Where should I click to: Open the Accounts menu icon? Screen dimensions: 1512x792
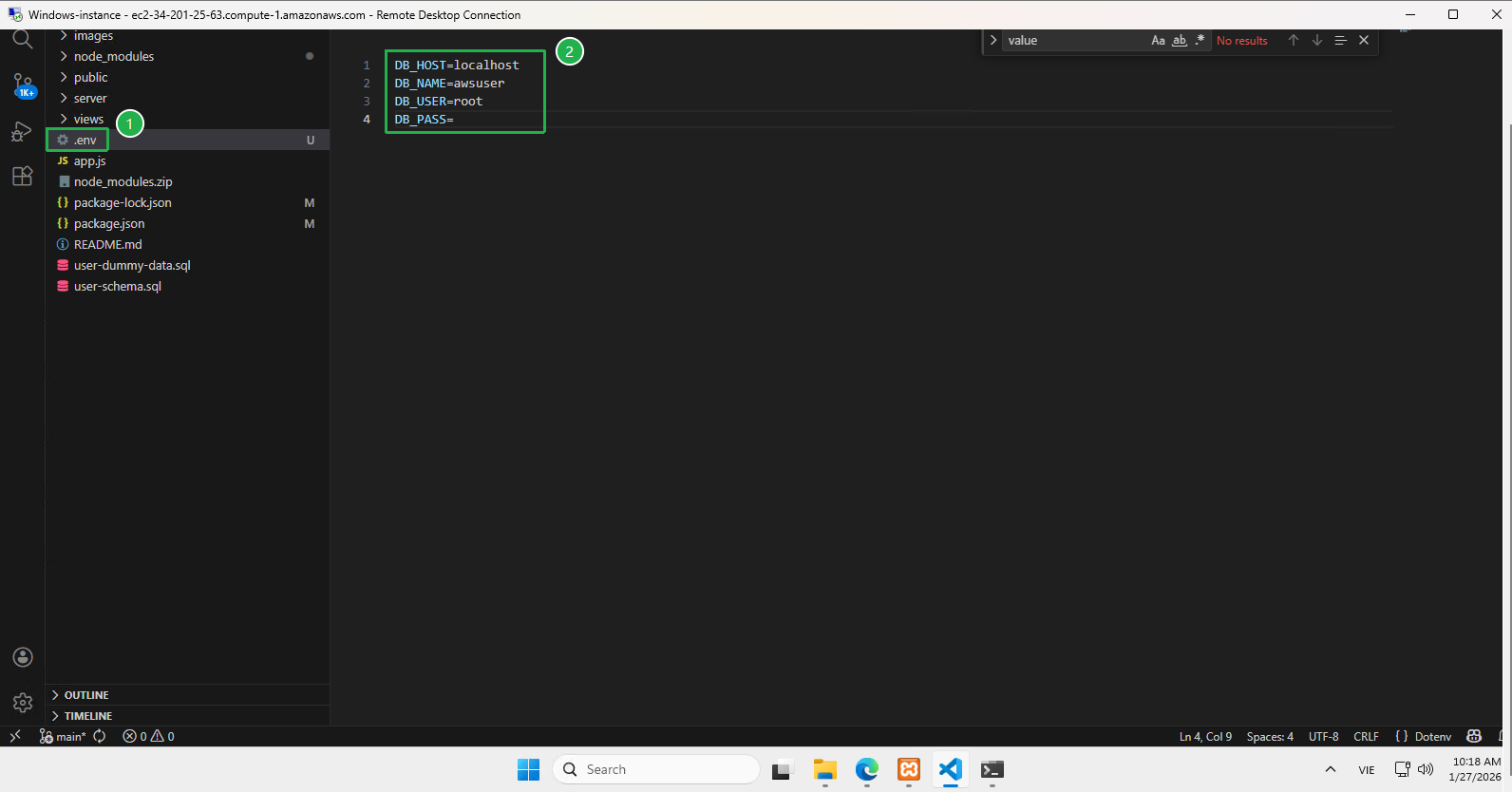pyautogui.click(x=23, y=657)
